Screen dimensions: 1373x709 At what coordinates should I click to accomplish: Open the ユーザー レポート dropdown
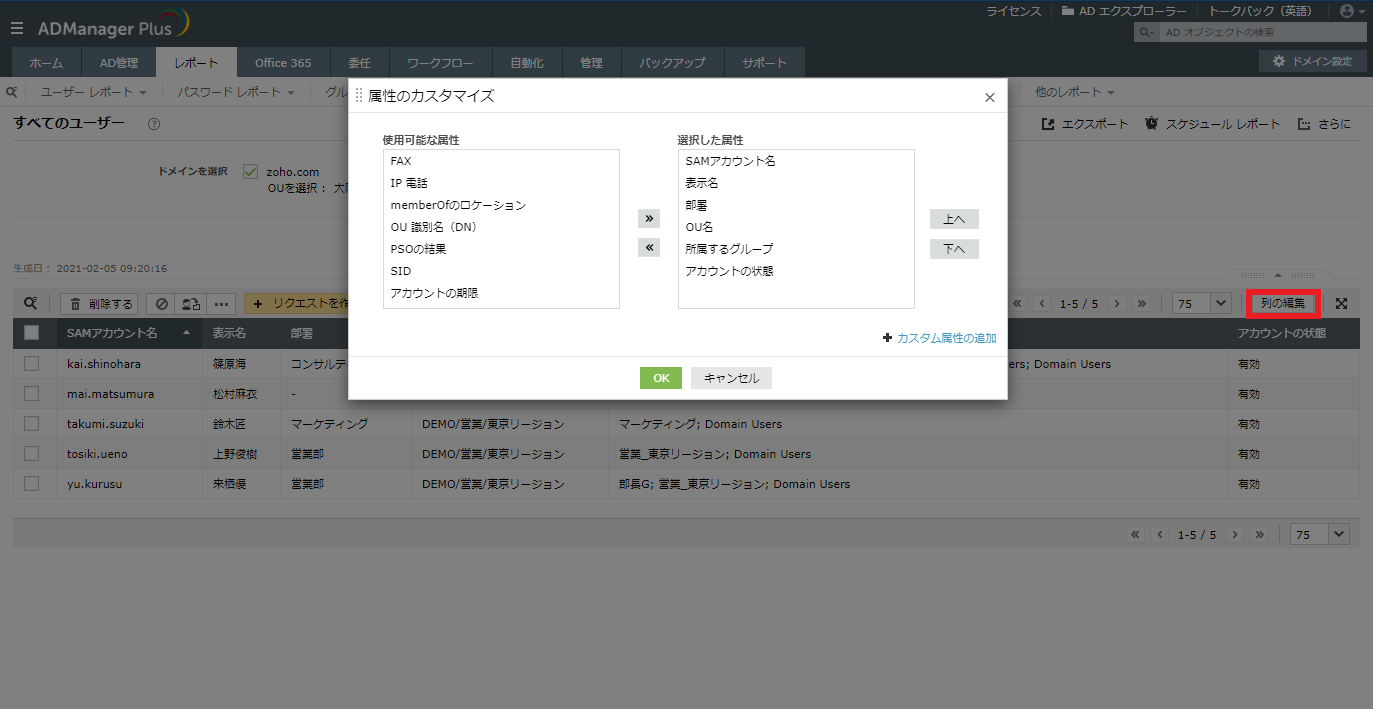(94, 92)
